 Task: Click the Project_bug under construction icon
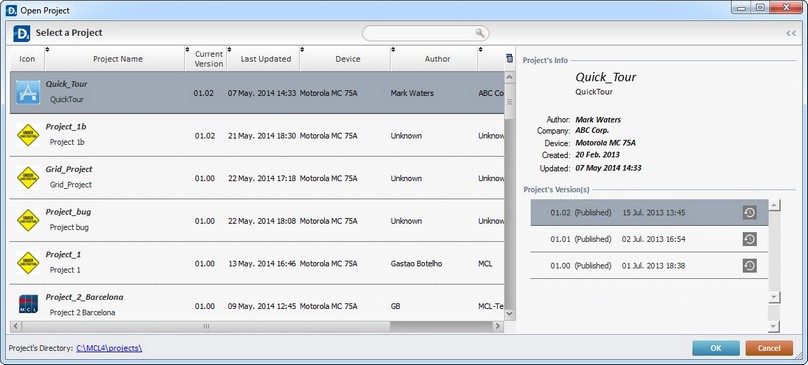click(x=28, y=220)
